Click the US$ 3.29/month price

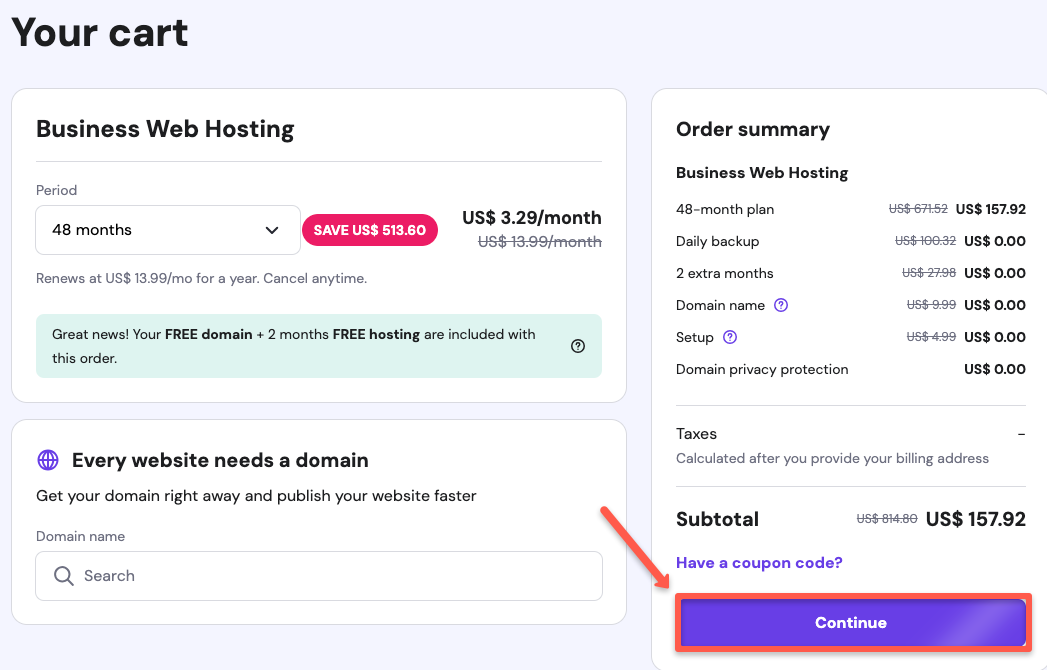coord(531,218)
